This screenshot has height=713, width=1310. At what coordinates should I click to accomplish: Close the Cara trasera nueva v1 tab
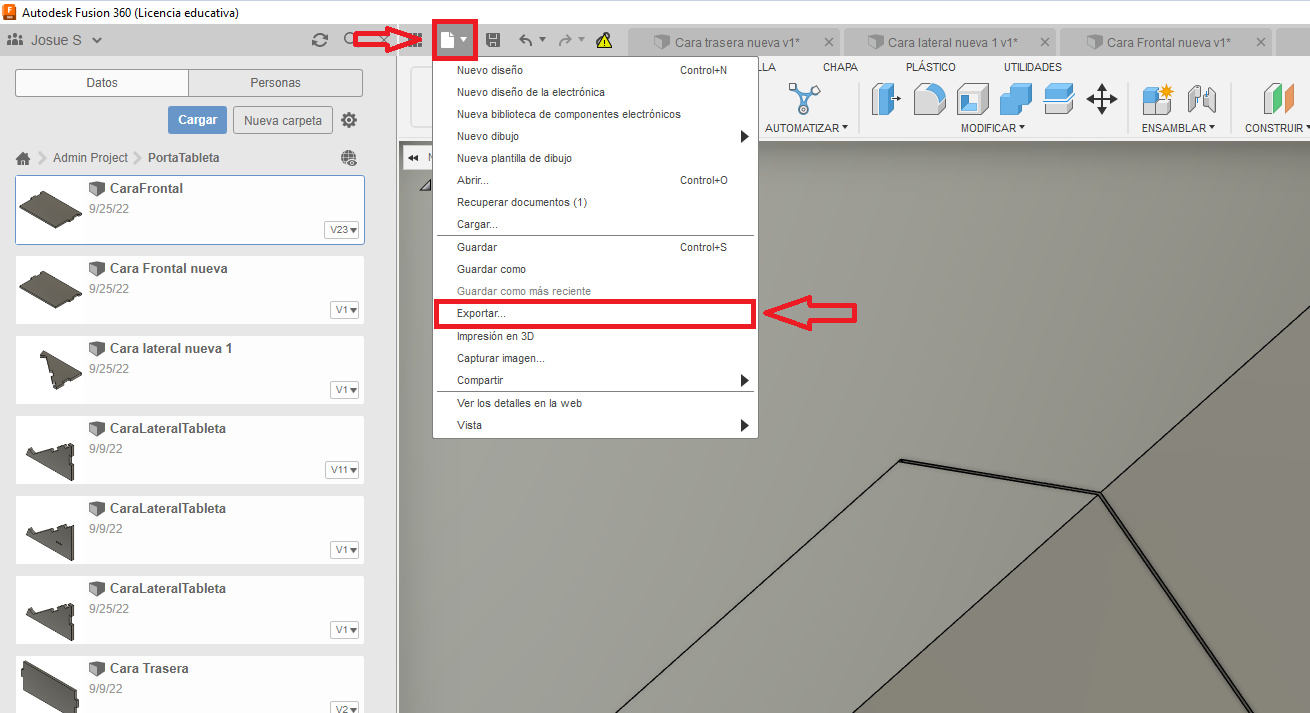coord(828,42)
